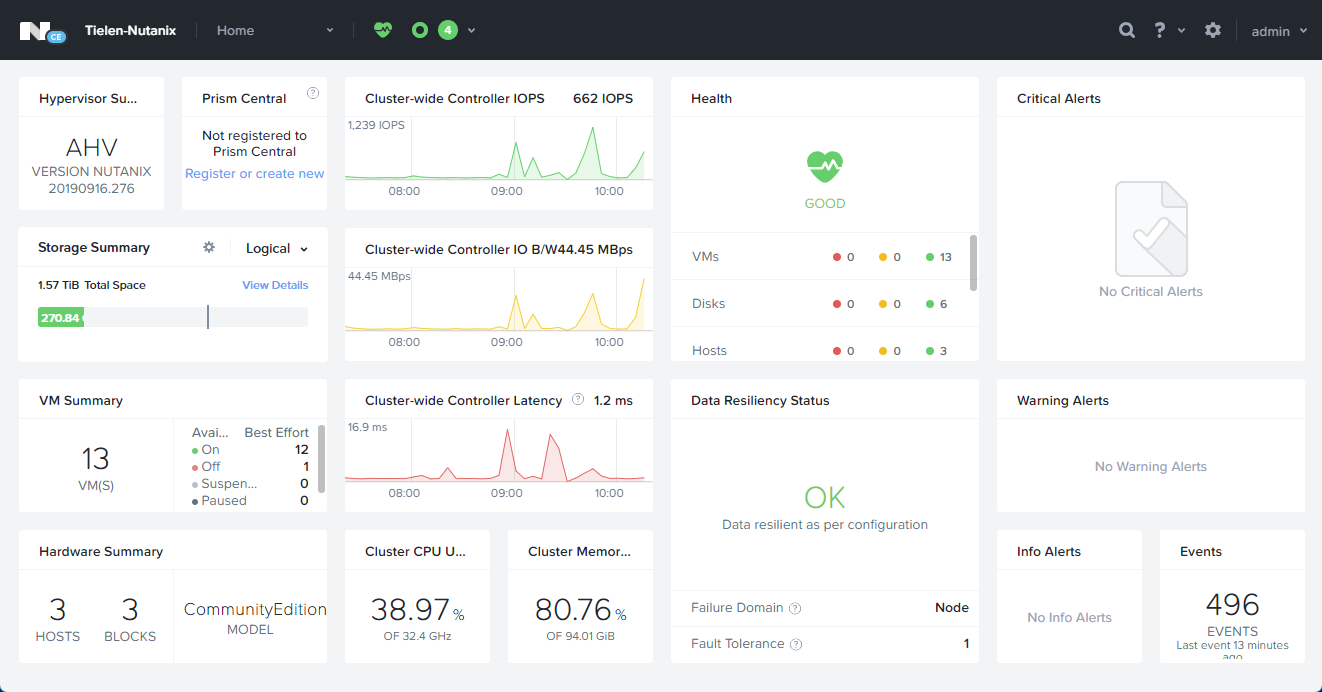Image resolution: width=1322 pixels, height=692 pixels.
Task: Click the No Warning Alerts text
Action: coord(1151,467)
